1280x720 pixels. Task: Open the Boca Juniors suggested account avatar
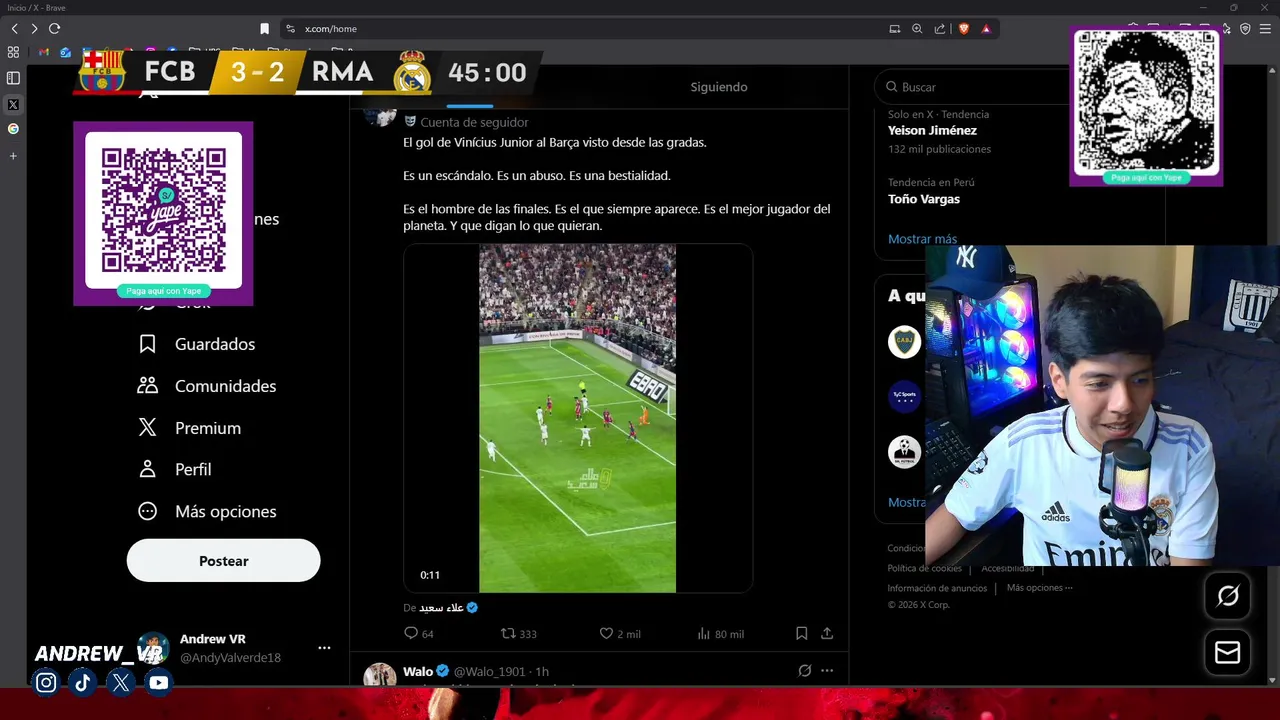pyautogui.click(x=904, y=342)
